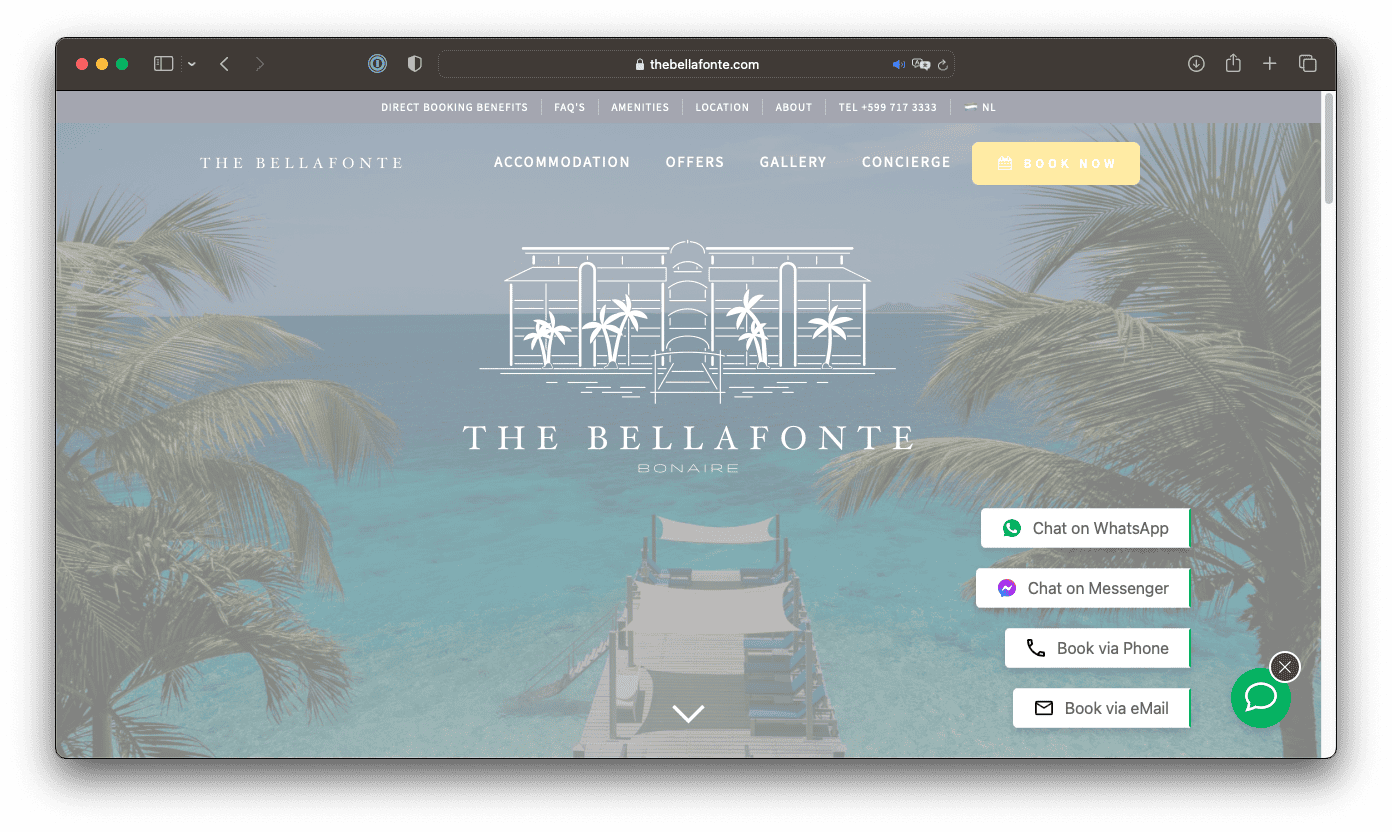Screen dimensions: 1392x832
Task: Show downloads in Safari toolbar
Action: tap(1196, 64)
